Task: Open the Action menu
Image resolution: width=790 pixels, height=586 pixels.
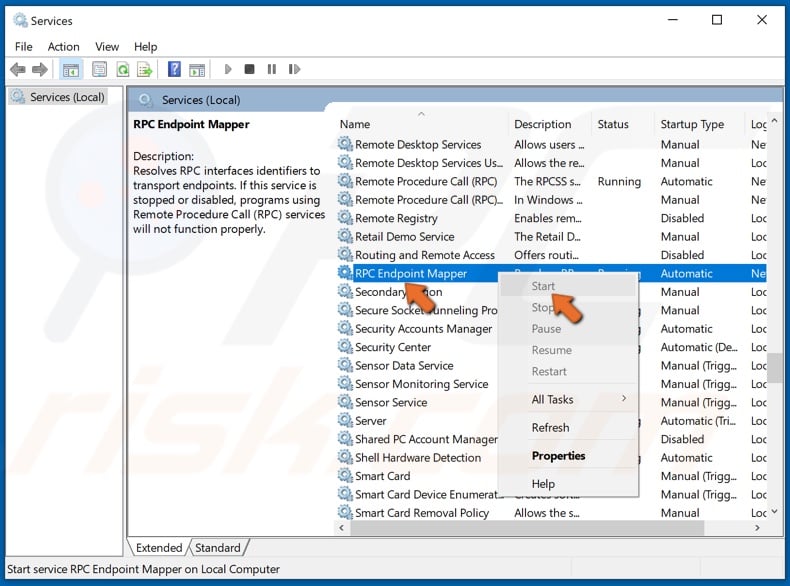Action: click(63, 46)
